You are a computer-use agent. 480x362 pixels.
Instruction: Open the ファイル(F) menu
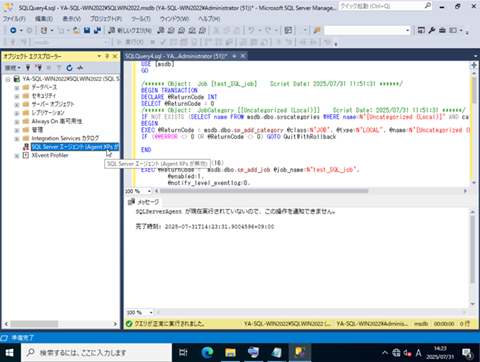14,19
